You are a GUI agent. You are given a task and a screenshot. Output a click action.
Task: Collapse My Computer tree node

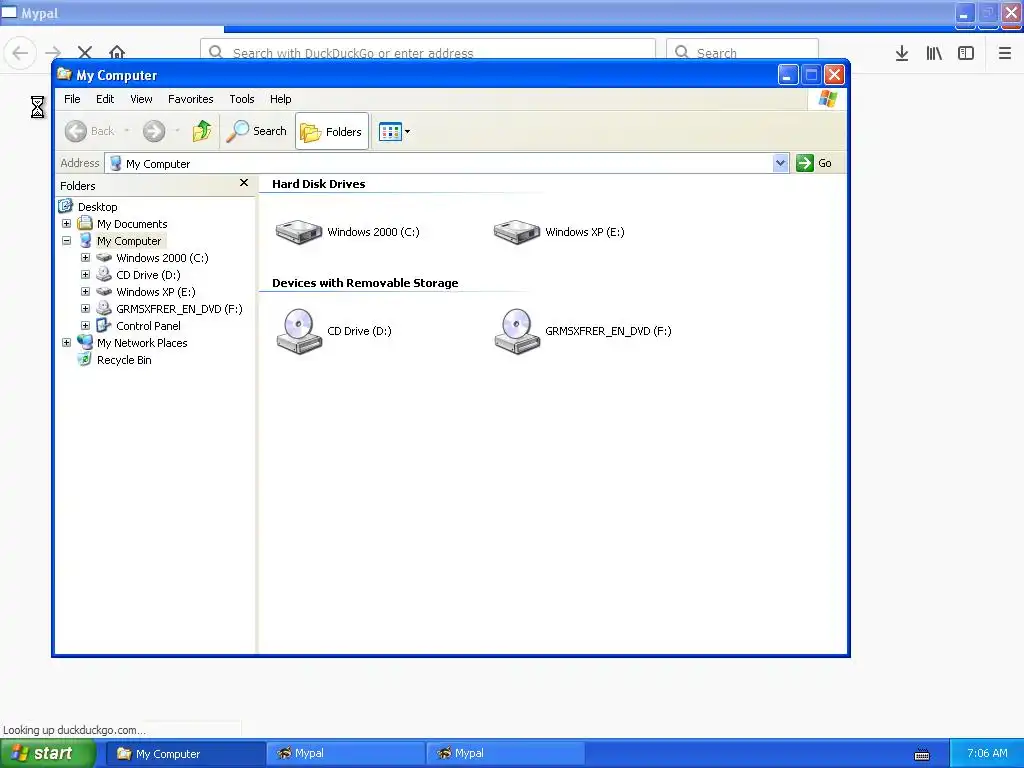coord(67,240)
